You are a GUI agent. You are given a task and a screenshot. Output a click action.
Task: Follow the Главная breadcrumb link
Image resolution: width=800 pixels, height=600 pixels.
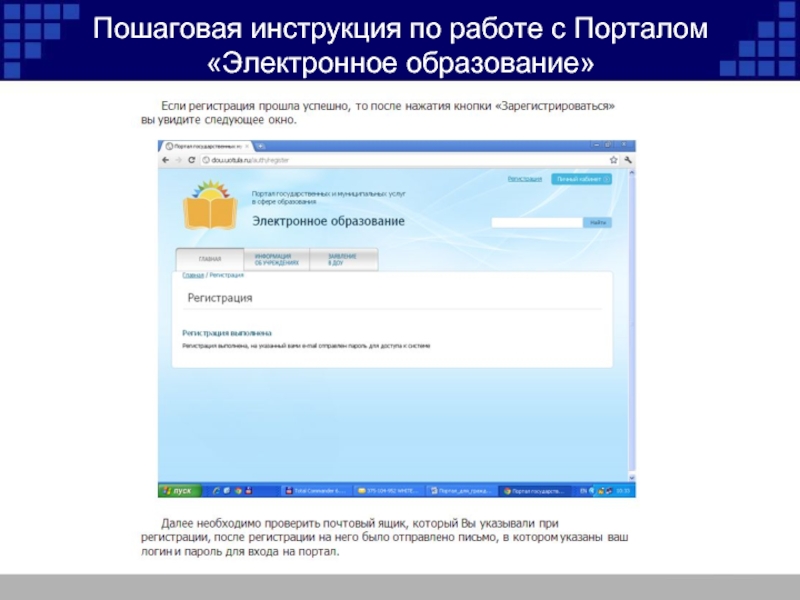click(193, 275)
